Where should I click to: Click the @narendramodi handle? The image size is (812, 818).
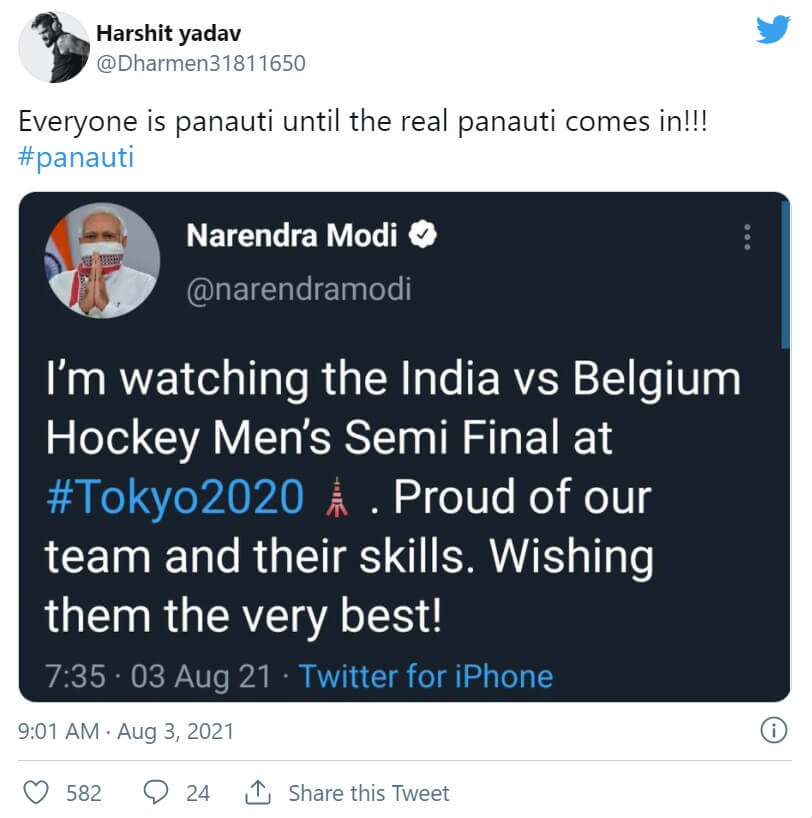[x=298, y=289]
